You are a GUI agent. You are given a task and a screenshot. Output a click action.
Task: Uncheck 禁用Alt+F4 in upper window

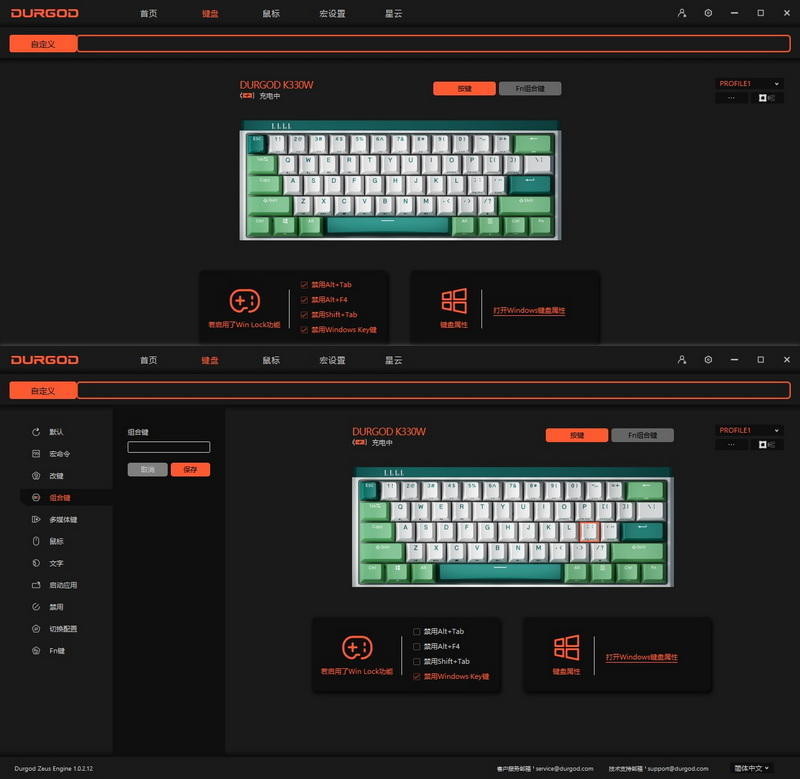coord(304,299)
